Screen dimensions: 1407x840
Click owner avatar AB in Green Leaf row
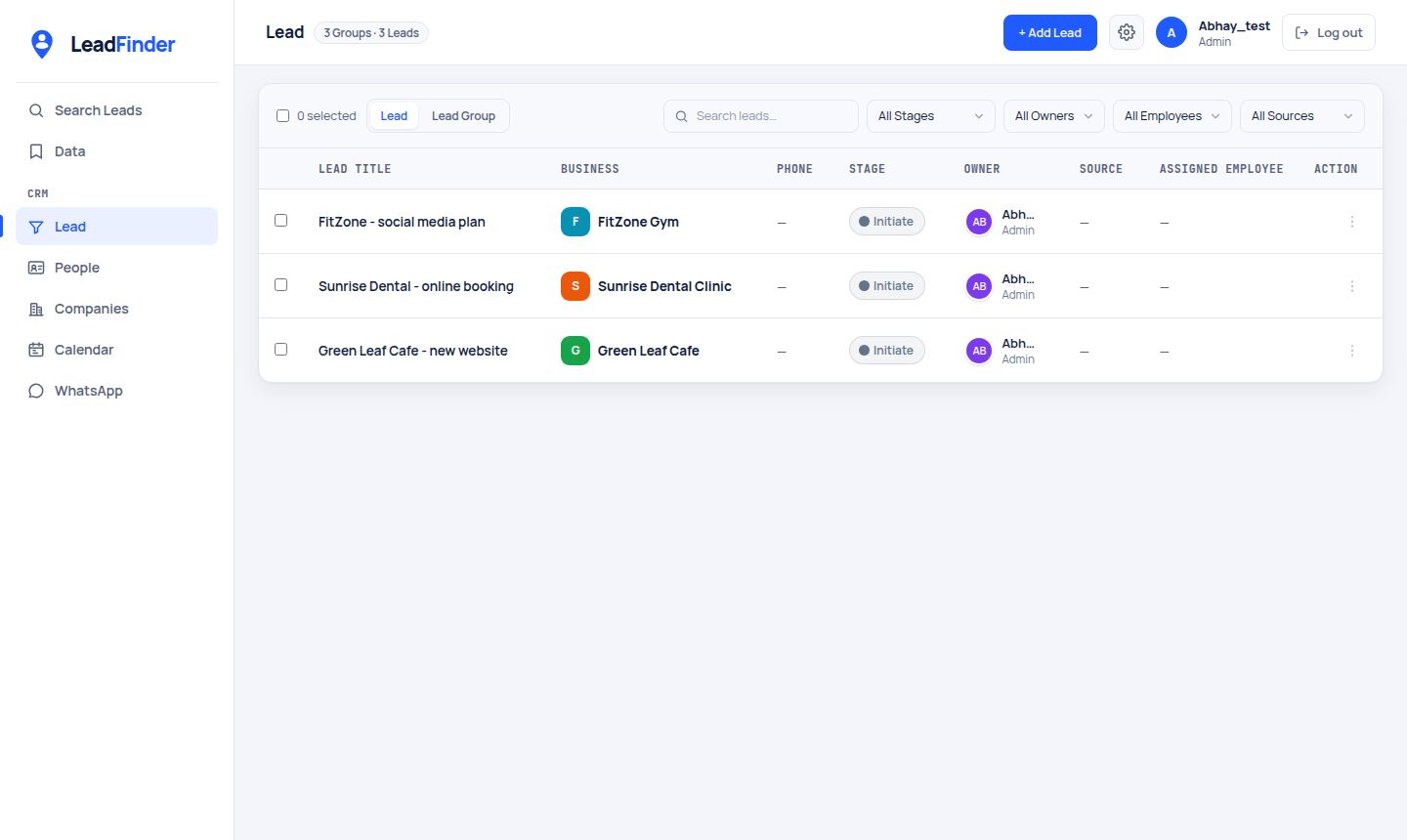click(979, 351)
